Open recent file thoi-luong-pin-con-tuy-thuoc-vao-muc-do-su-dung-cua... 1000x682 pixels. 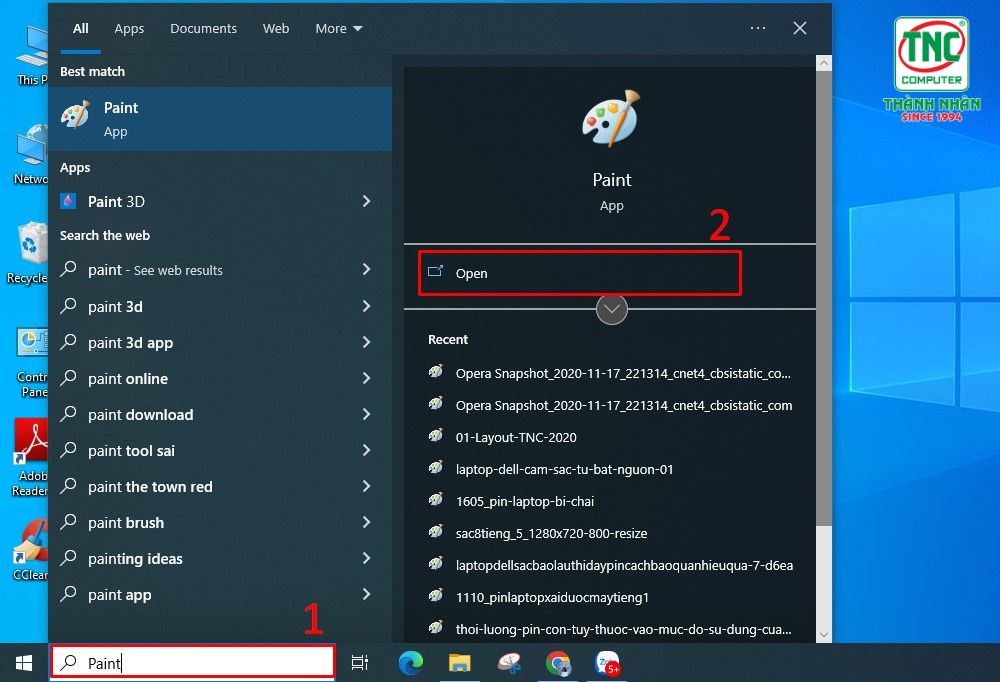623,630
